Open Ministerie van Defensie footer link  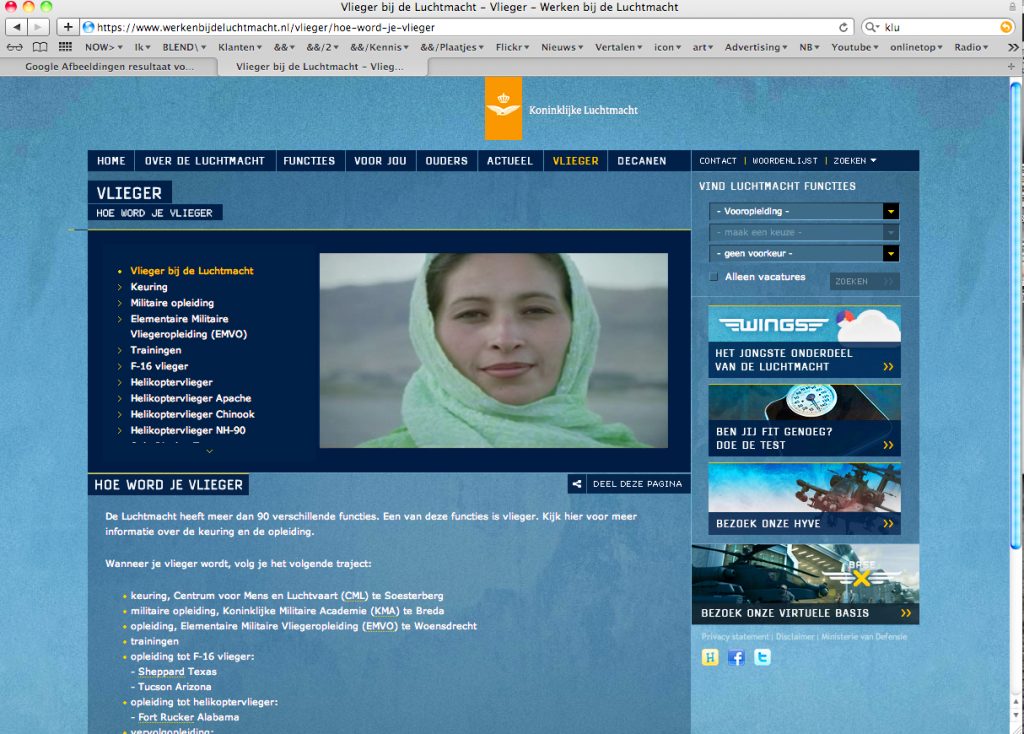(864, 636)
